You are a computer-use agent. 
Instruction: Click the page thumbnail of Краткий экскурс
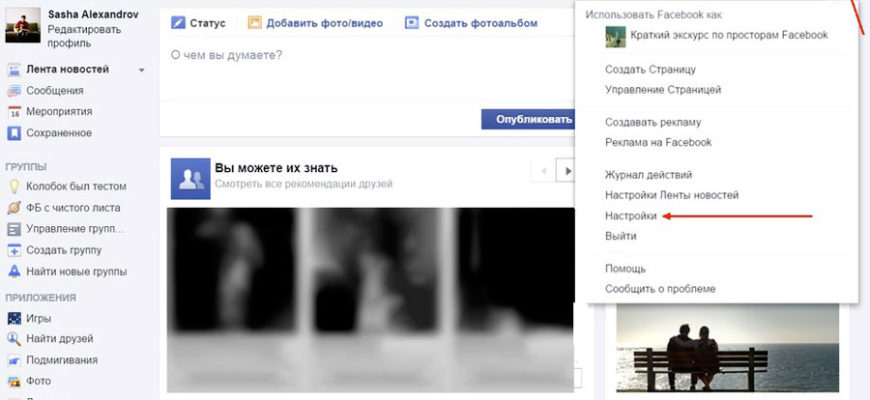[x=615, y=37]
